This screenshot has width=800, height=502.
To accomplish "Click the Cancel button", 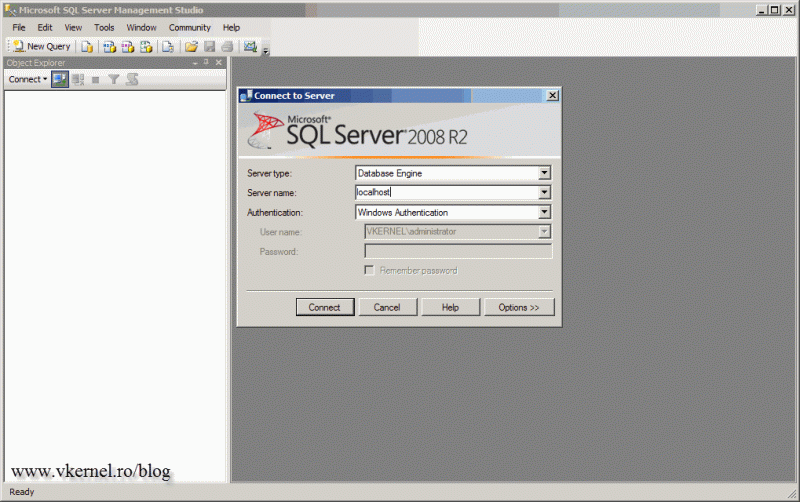I will 387,307.
